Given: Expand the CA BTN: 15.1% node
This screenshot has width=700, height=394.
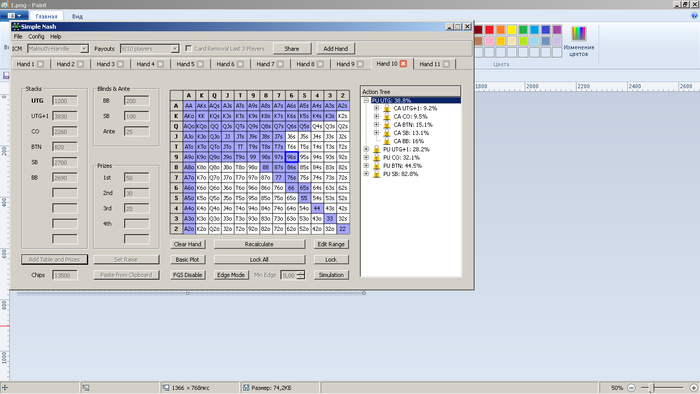Looking at the screenshot, I should coord(376,124).
